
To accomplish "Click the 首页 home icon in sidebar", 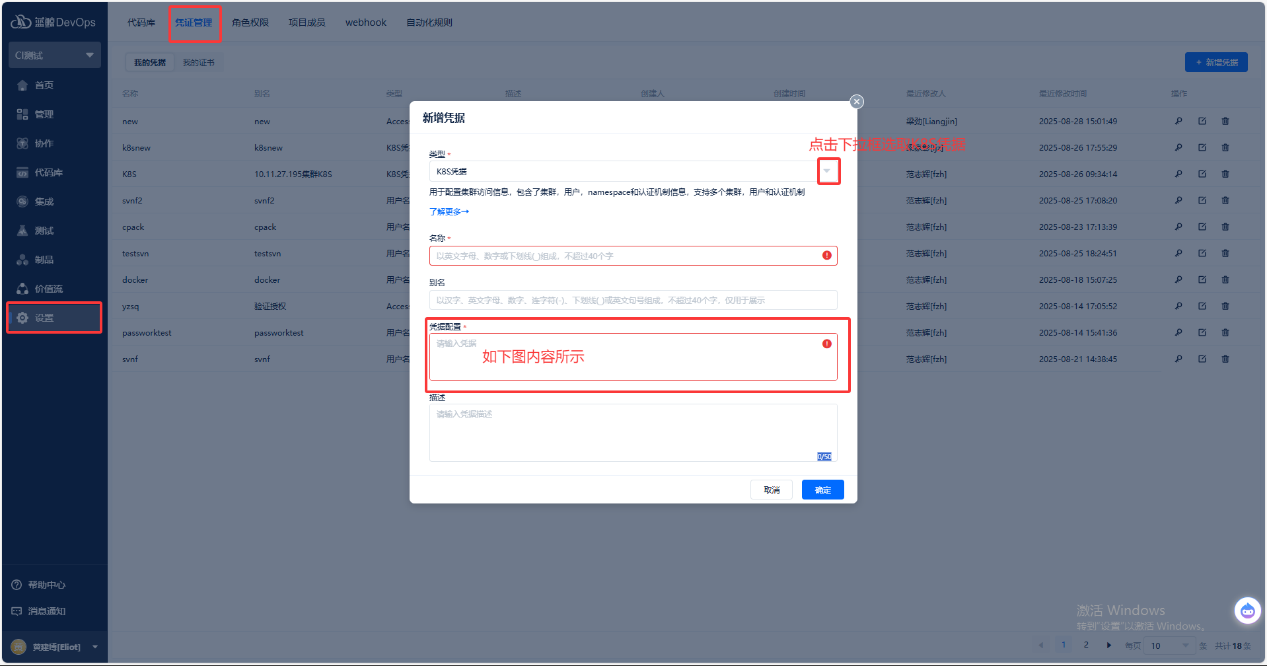I will [22, 85].
